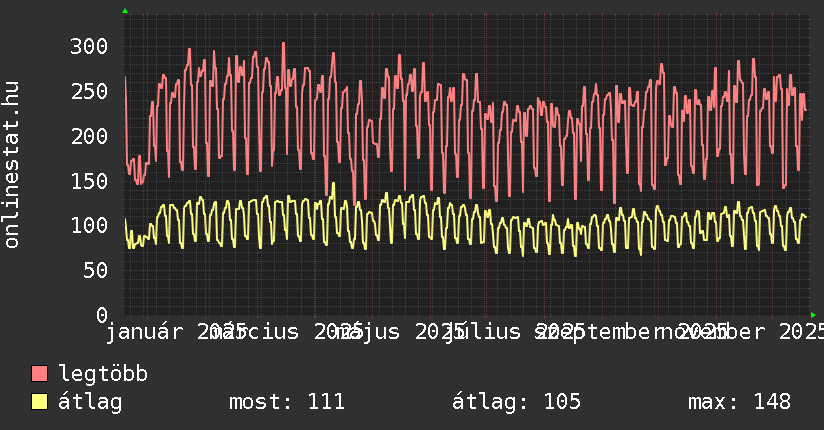The image size is (824, 430).
Task: Click the 50 label on the y-axis
Action: [96, 270]
